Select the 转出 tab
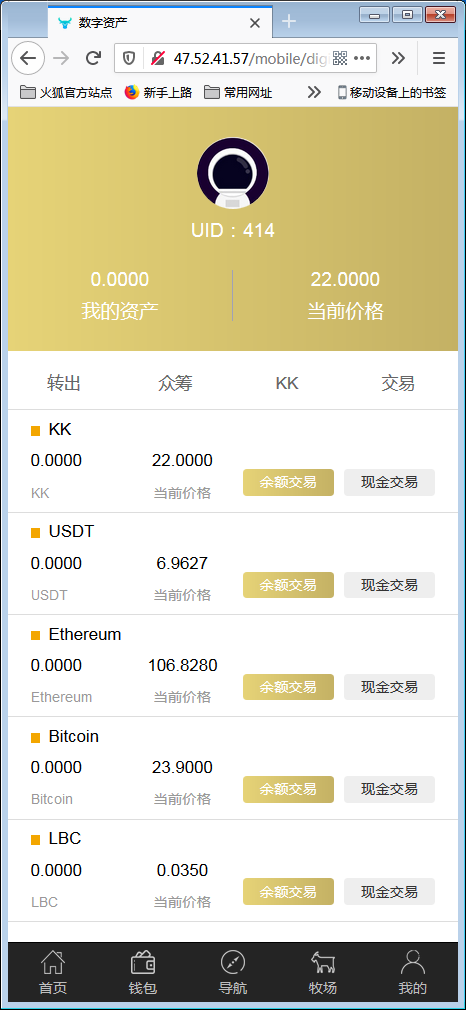466x1010 pixels. tap(64, 383)
